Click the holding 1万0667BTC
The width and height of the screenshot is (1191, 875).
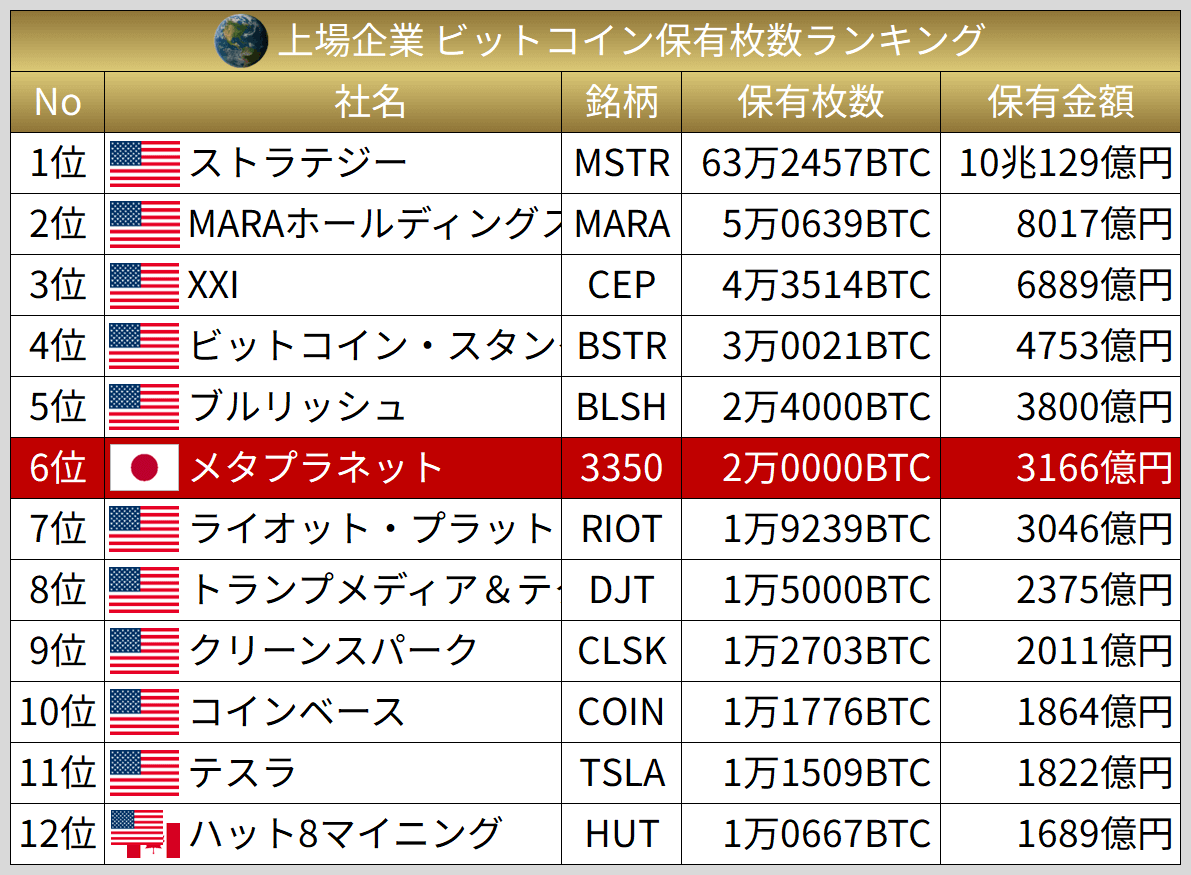826,834
